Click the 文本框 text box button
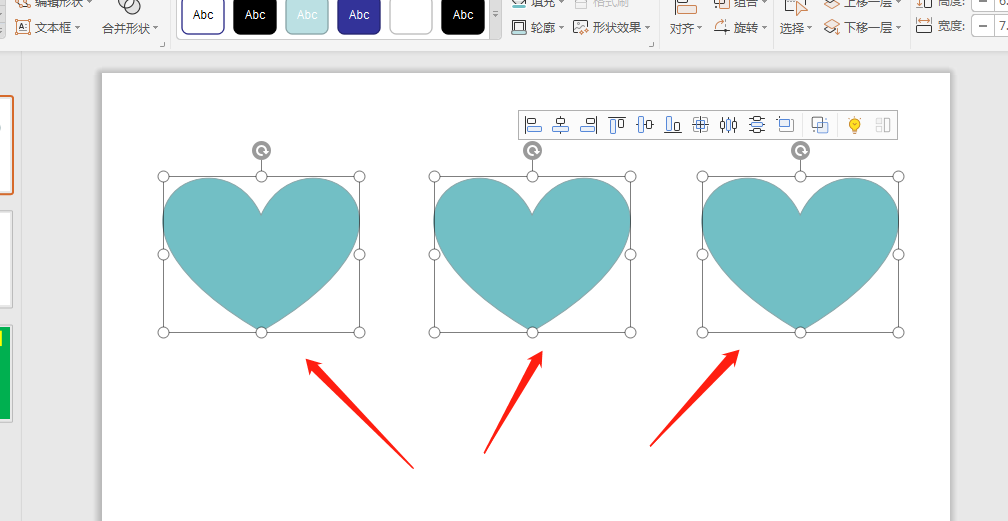The width and height of the screenshot is (1008, 521). (48, 28)
